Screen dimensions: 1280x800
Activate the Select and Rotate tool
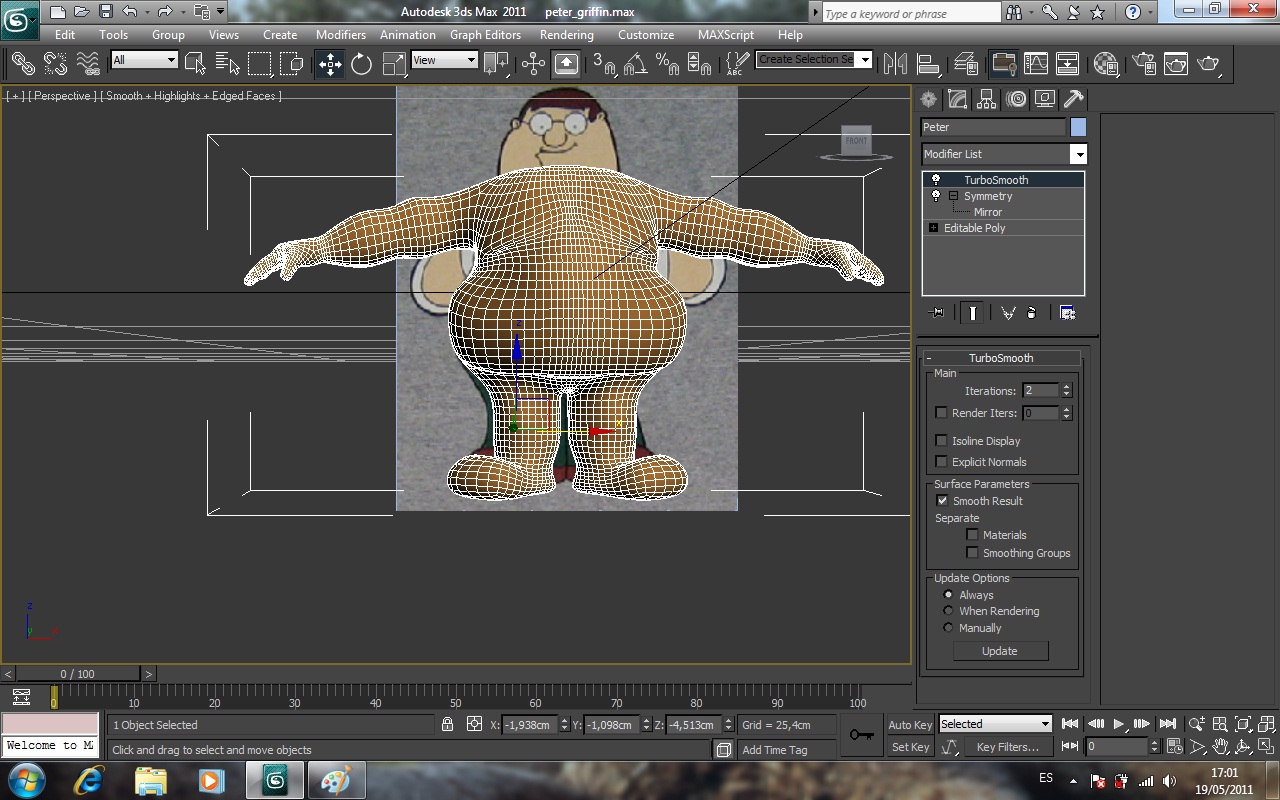(x=362, y=63)
